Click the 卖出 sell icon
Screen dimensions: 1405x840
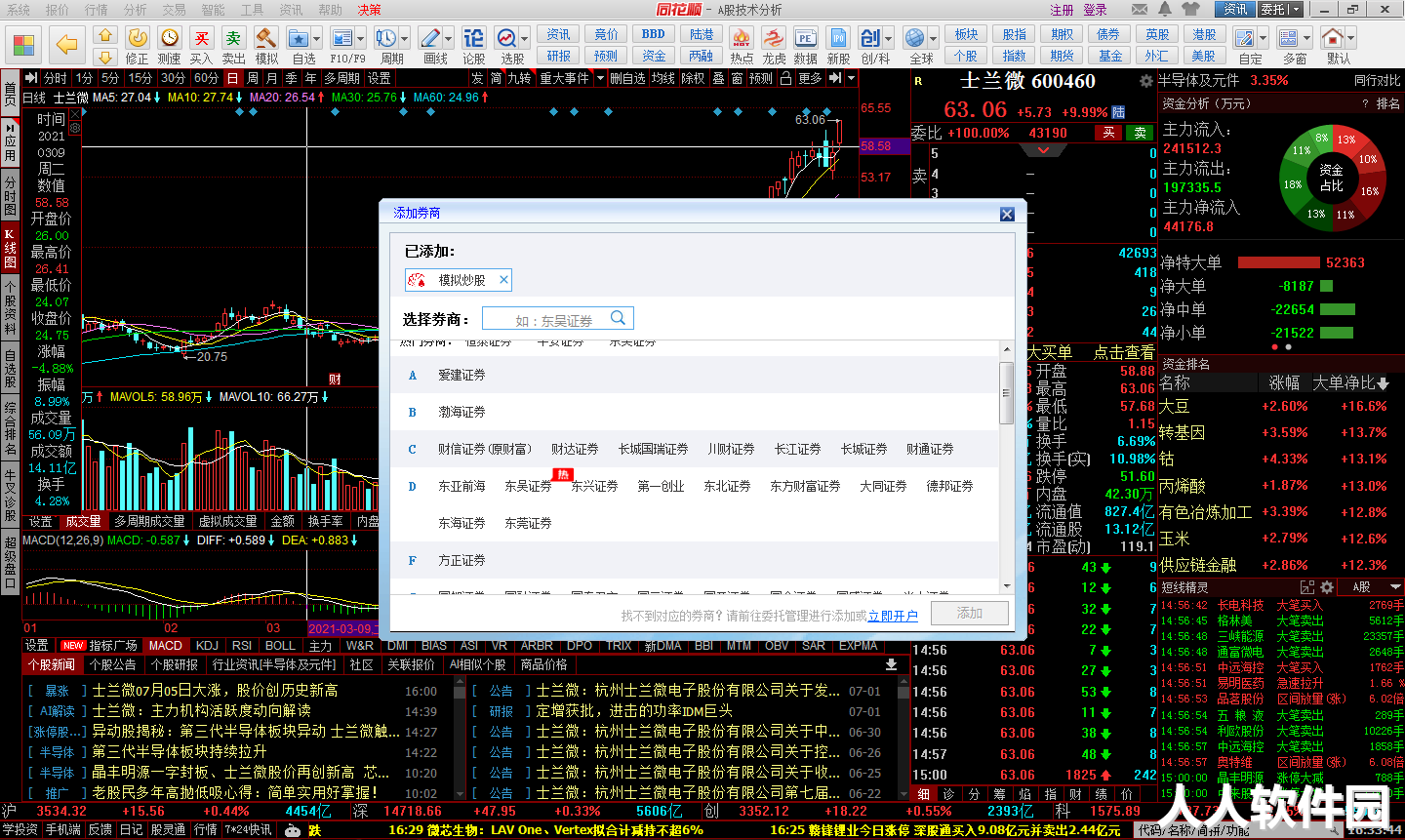(234, 37)
